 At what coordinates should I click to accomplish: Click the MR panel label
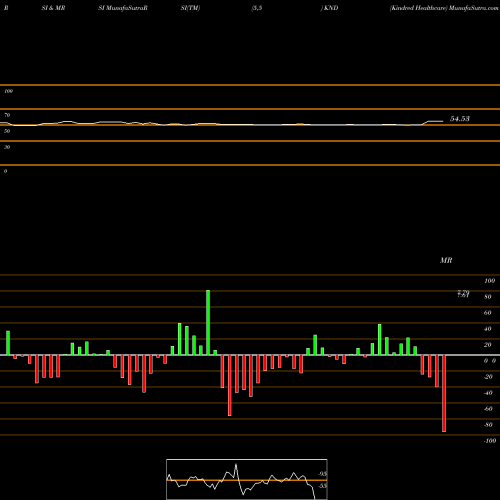pyautogui.click(x=446, y=260)
